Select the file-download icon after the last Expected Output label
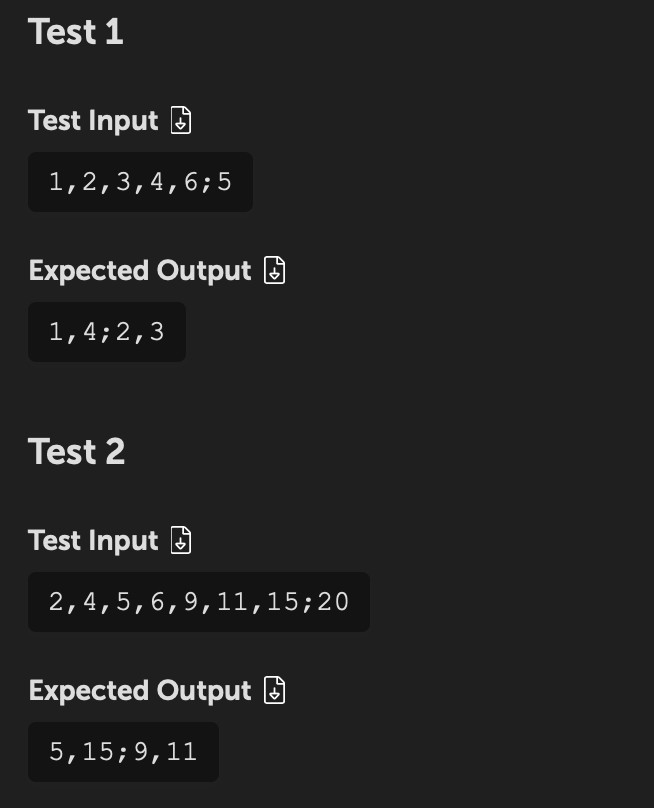This screenshot has height=808, width=654. [x=274, y=690]
